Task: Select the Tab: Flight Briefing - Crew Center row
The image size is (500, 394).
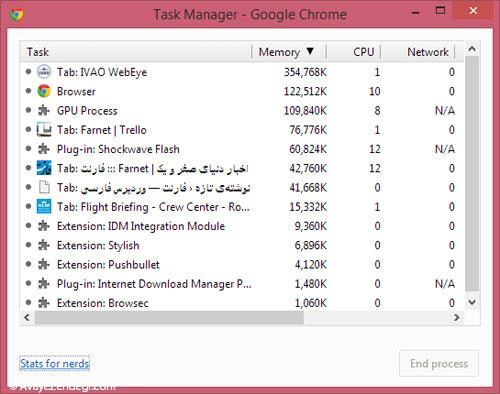Action: coord(242,207)
